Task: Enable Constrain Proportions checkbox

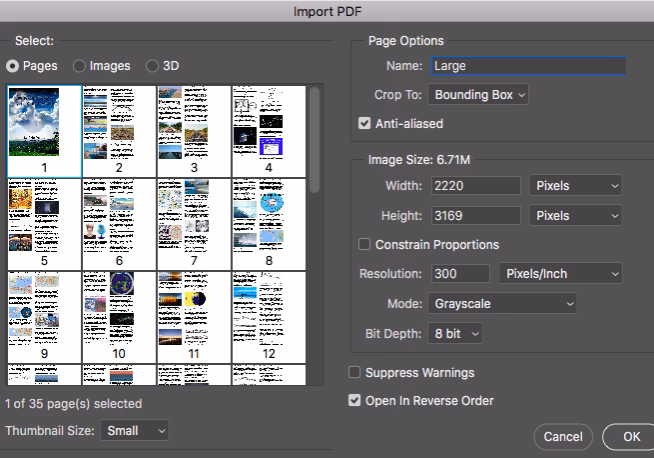Action: point(365,244)
